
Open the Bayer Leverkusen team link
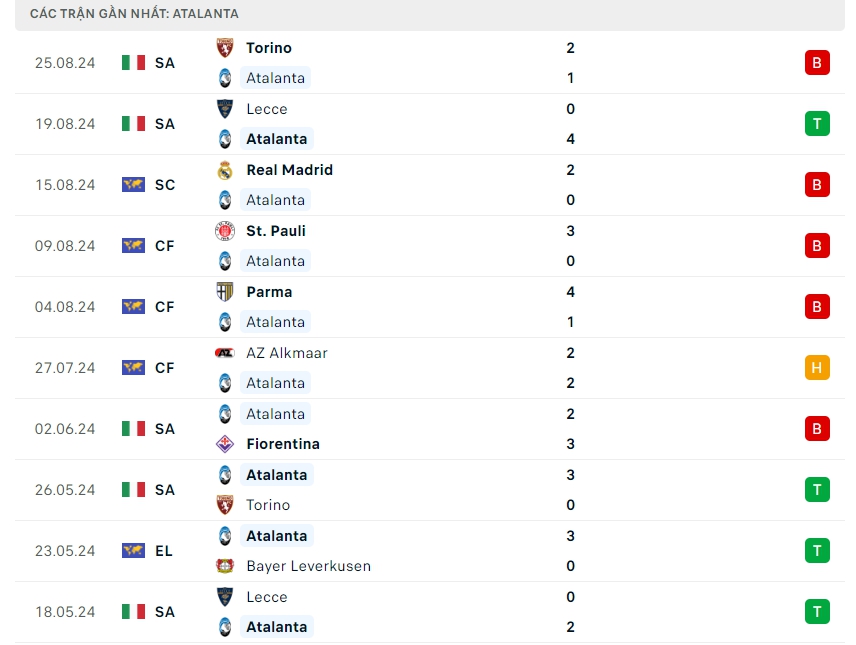tap(308, 566)
